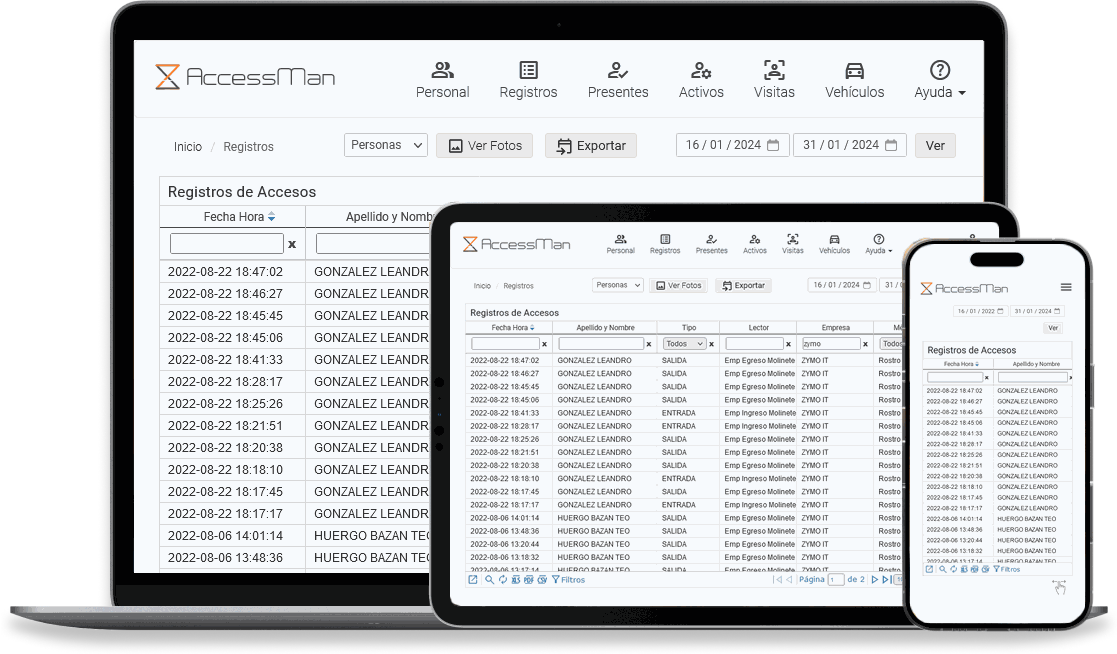This screenshot has height=654, width=1117.
Task: Click the AccessMan logo on the phone
Action: pos(964,288)
